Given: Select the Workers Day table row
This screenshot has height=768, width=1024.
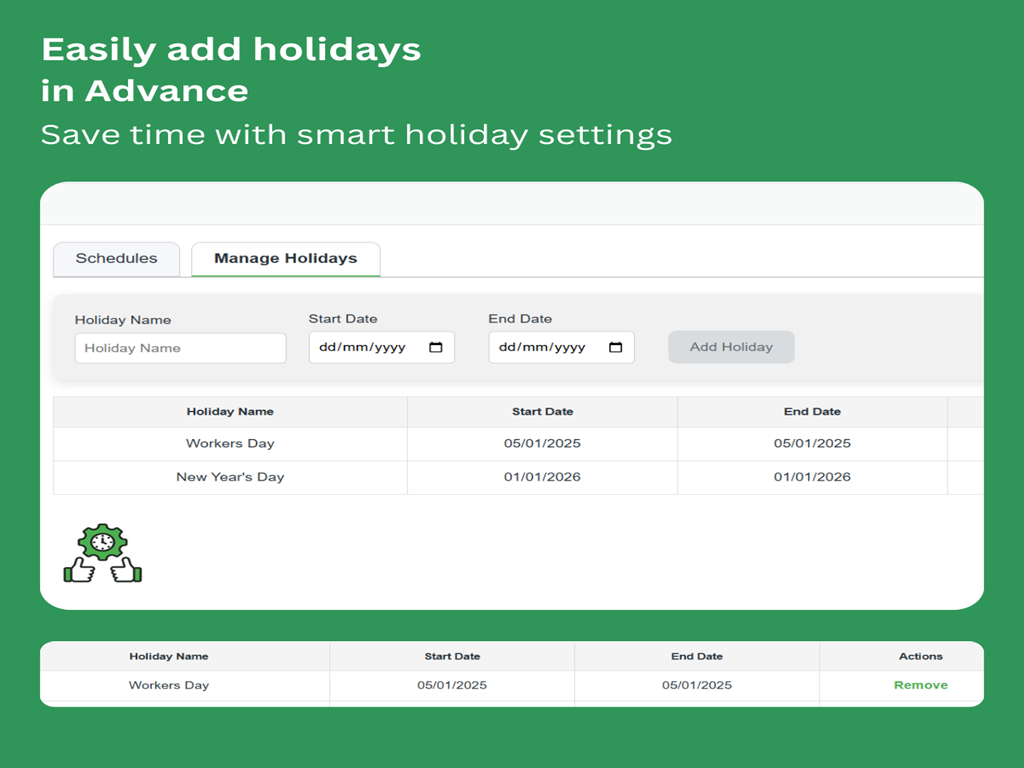Looking at the screenshot, I should [x=230, y=443].
